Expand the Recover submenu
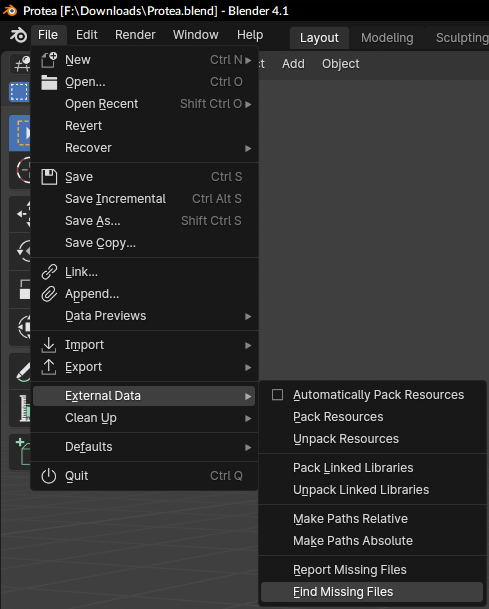The height and width of the screenshot is (609, 489). point(144,148)
